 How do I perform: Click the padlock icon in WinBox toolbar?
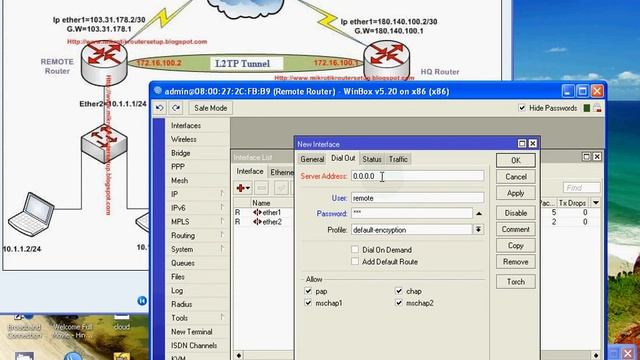point(597,108)
